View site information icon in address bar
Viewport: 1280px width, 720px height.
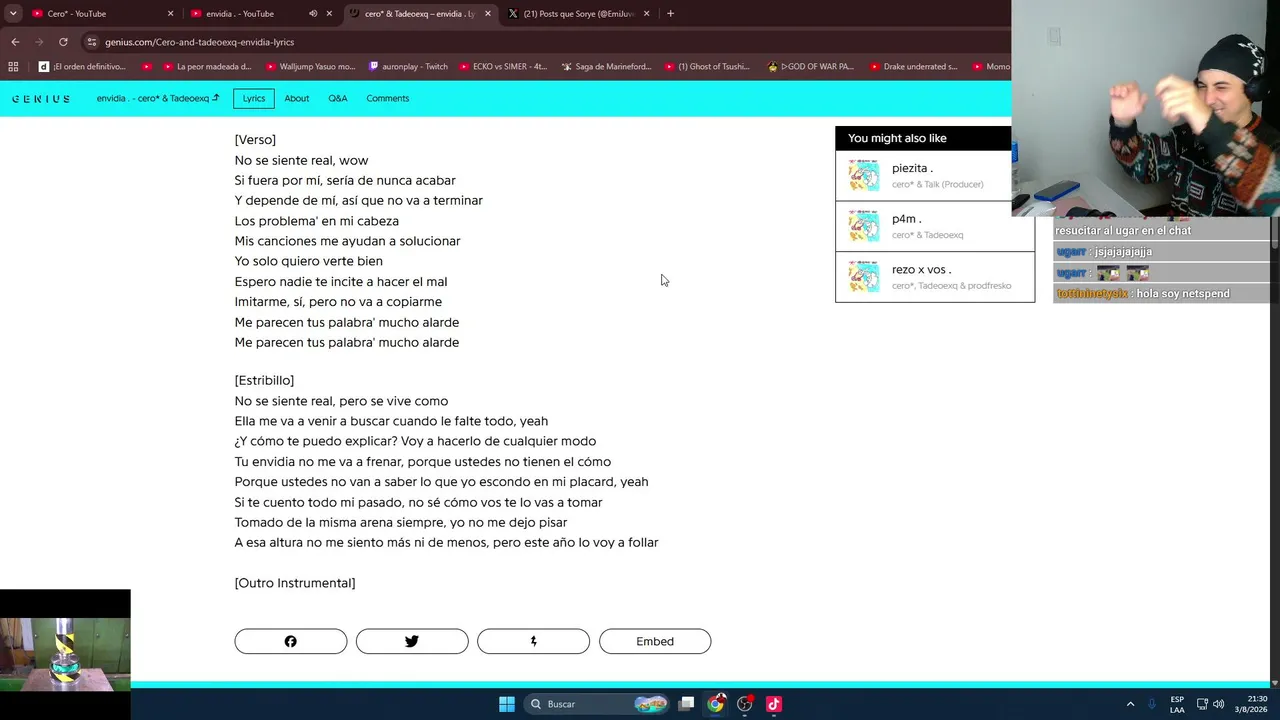pyautogui.click(x=92, y=42)
